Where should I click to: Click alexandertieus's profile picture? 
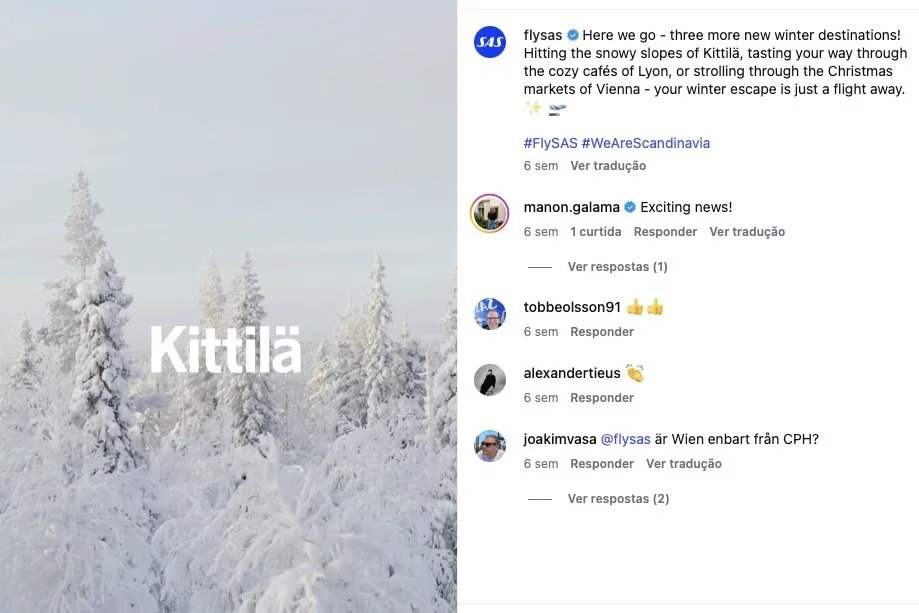pos(489,380)
